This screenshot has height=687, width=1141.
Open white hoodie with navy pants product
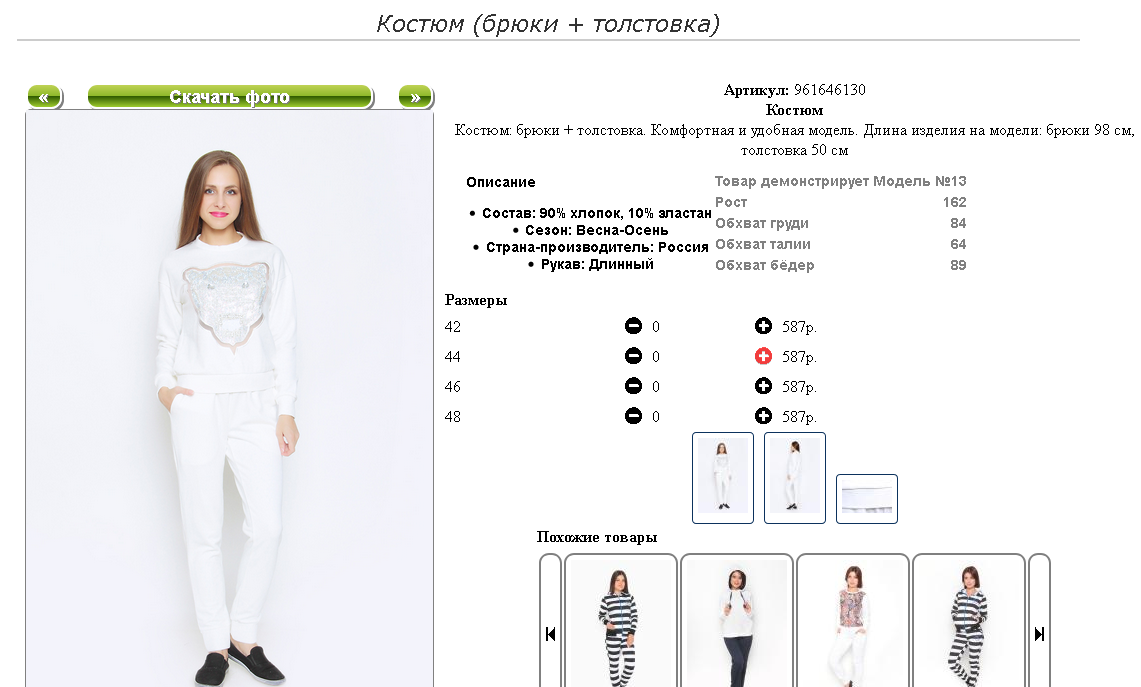coord(736,622)
